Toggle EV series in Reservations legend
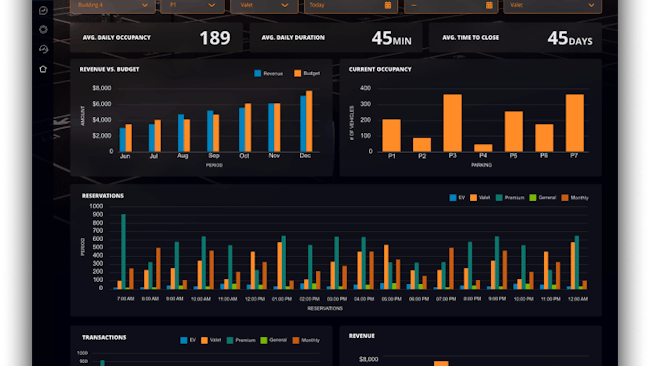The image size is (650, 366). [x=457, y=198]
